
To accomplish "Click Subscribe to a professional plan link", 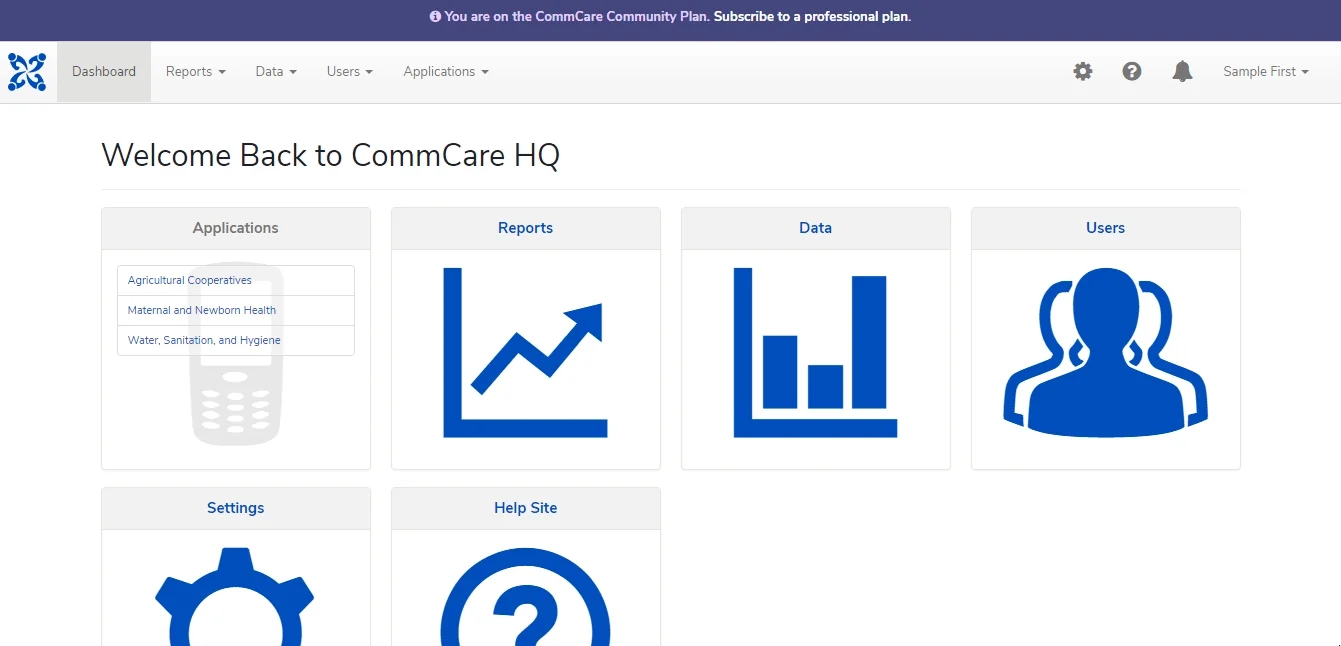I will point(812,17).
